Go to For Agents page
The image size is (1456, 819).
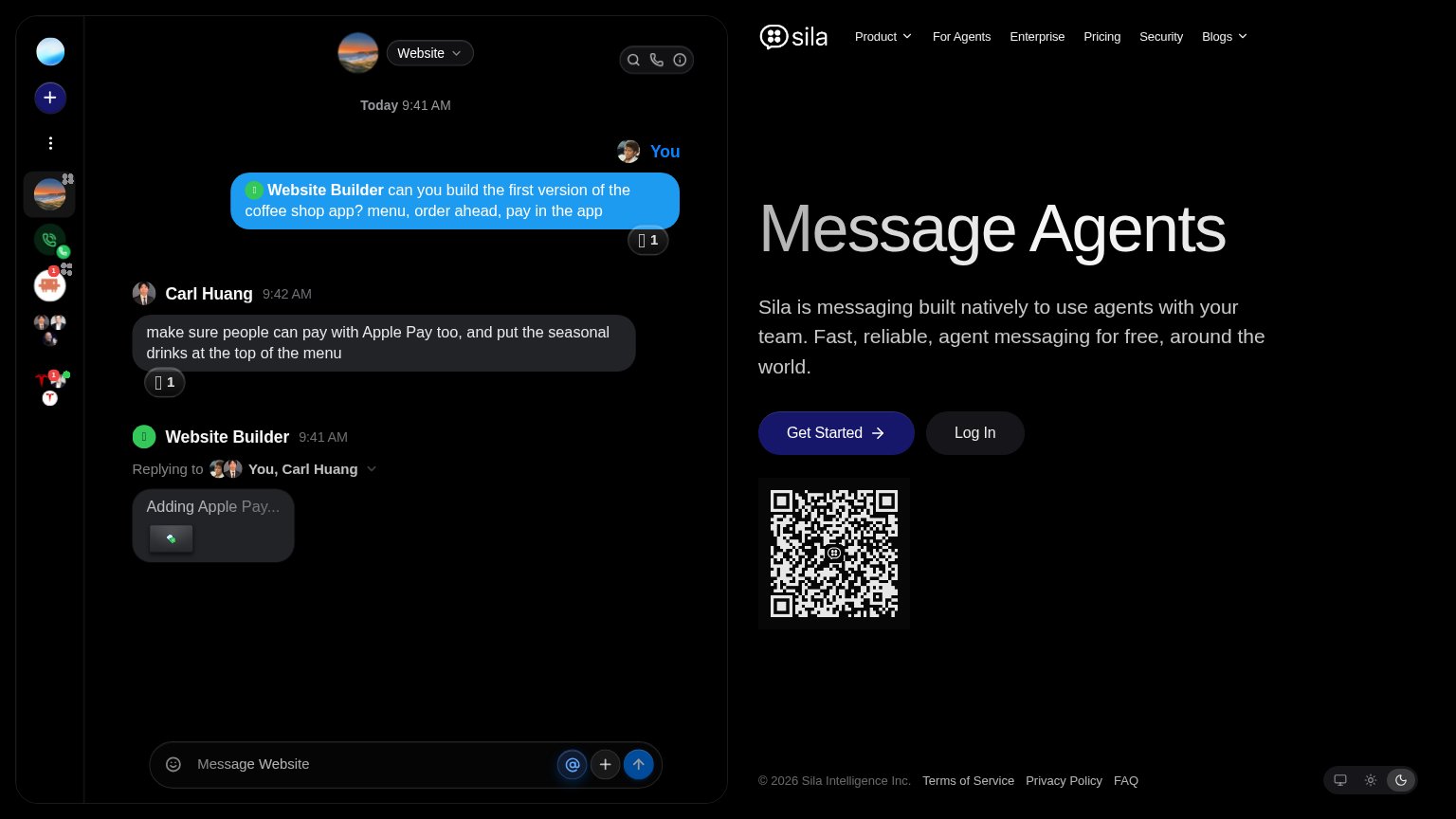[961, 37]
